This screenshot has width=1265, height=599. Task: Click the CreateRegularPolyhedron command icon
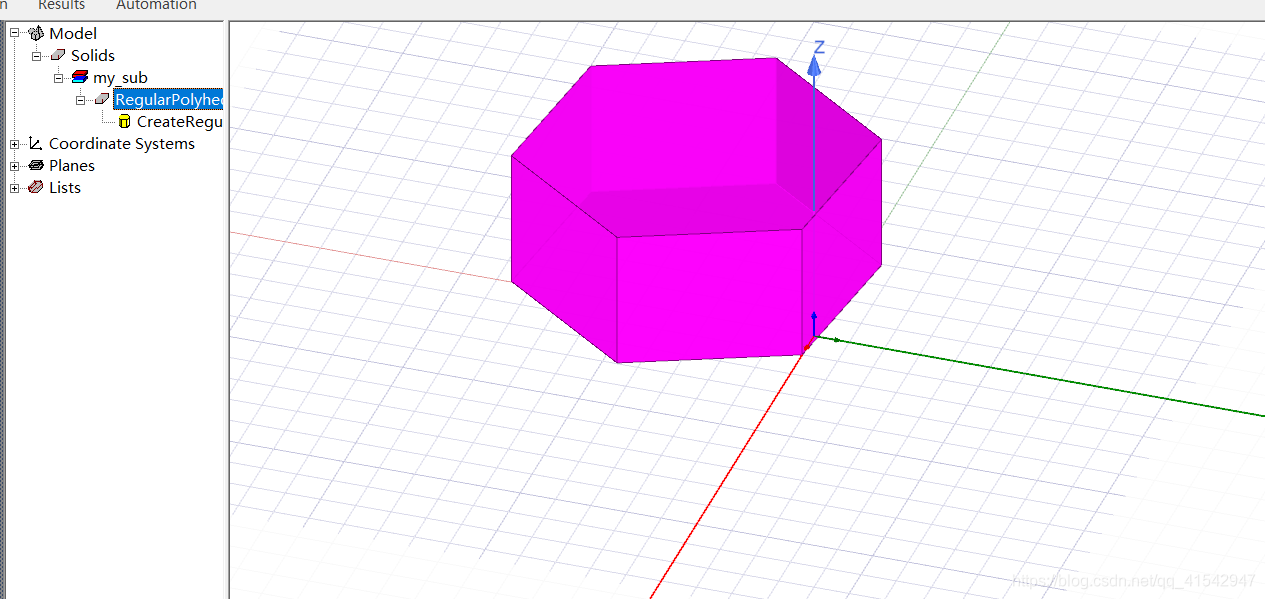(124, 121)
